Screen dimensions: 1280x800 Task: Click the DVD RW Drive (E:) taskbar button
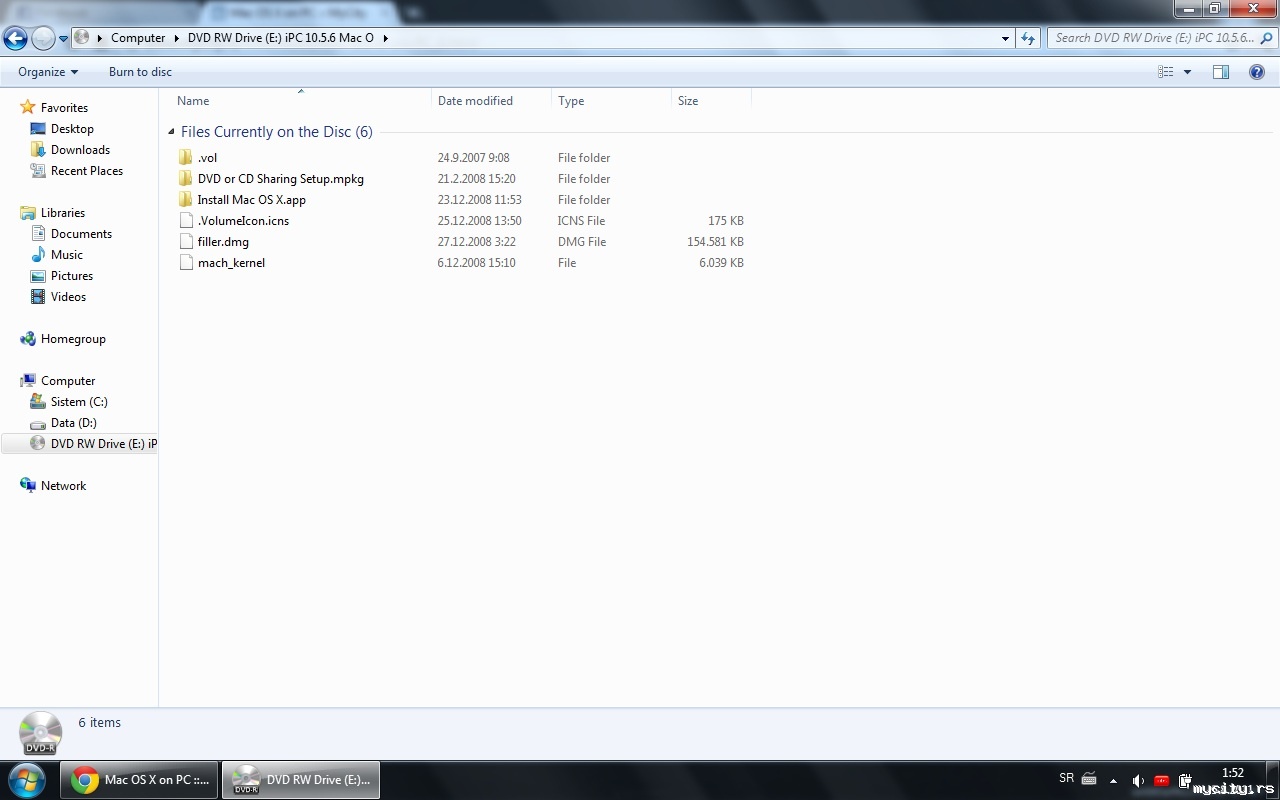301,780
